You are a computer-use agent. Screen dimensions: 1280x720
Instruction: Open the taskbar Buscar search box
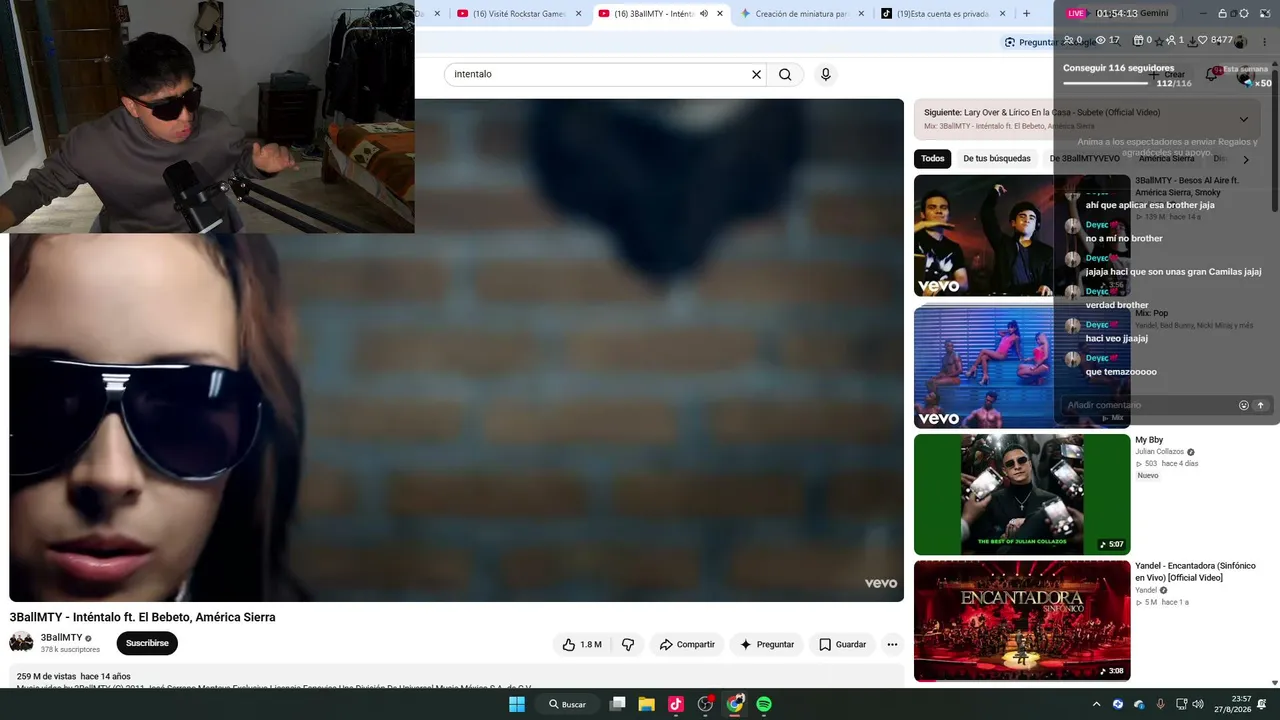click(567, 704)
